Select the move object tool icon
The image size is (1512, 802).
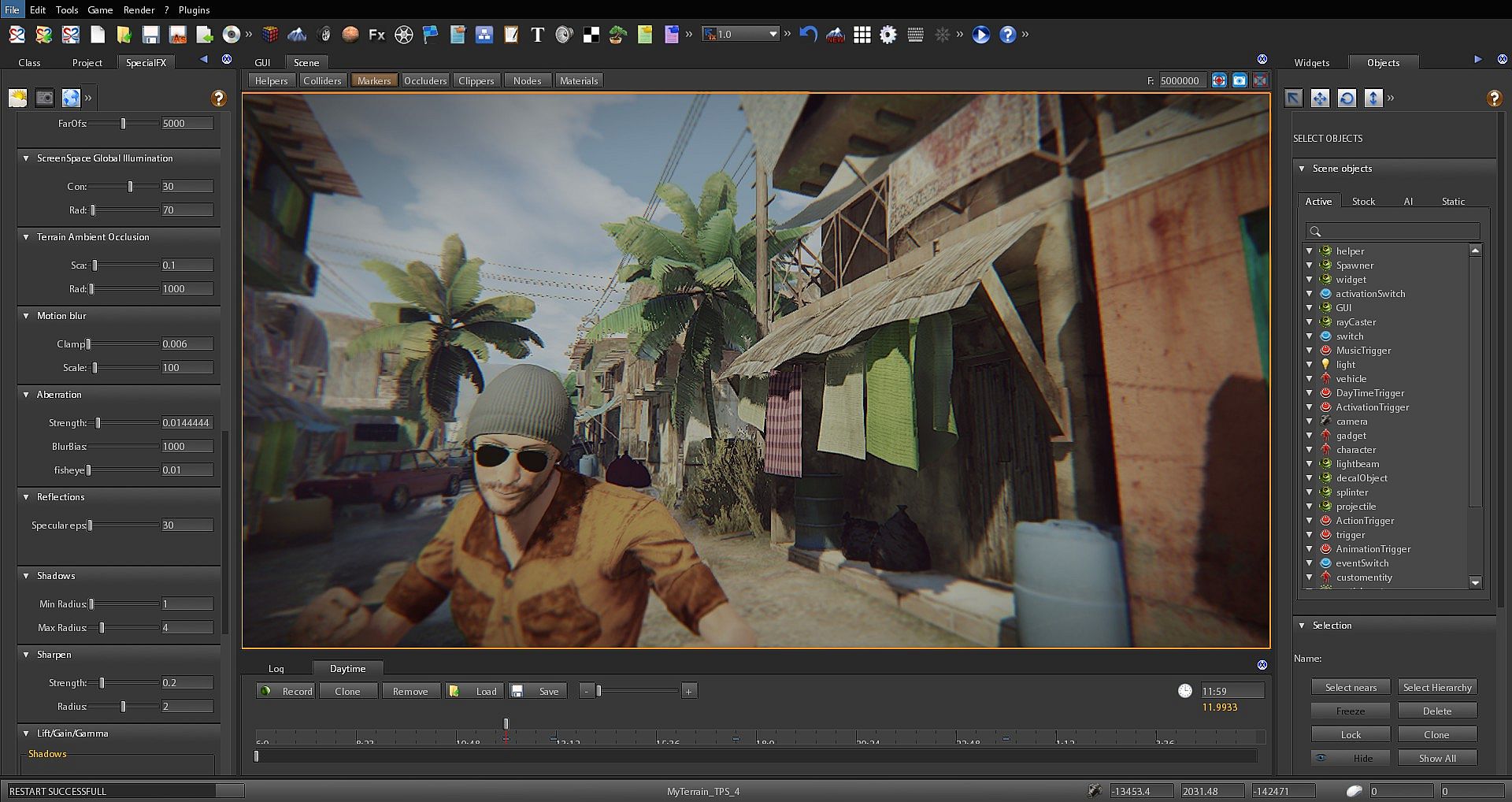point(1320,98)
